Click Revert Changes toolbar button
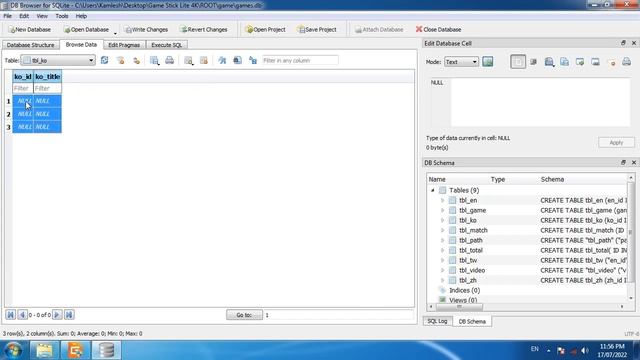Viewport: 640px width, 360px height. point(204,29)
